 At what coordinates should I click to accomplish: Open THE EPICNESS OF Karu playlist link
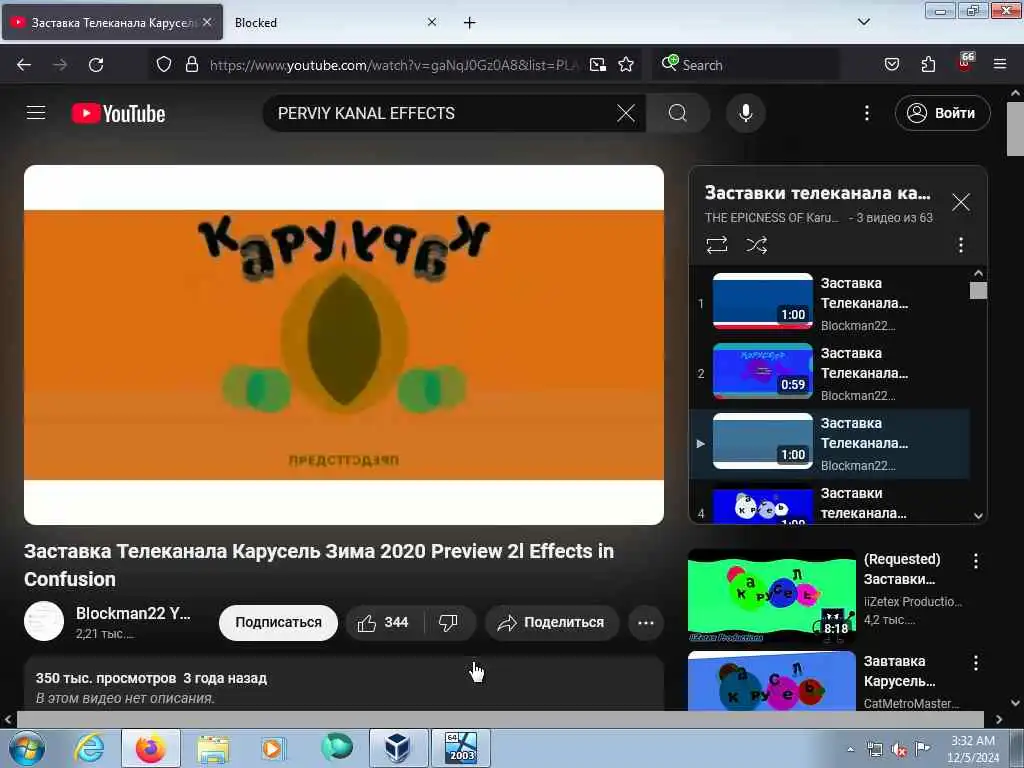pos(771,218)
